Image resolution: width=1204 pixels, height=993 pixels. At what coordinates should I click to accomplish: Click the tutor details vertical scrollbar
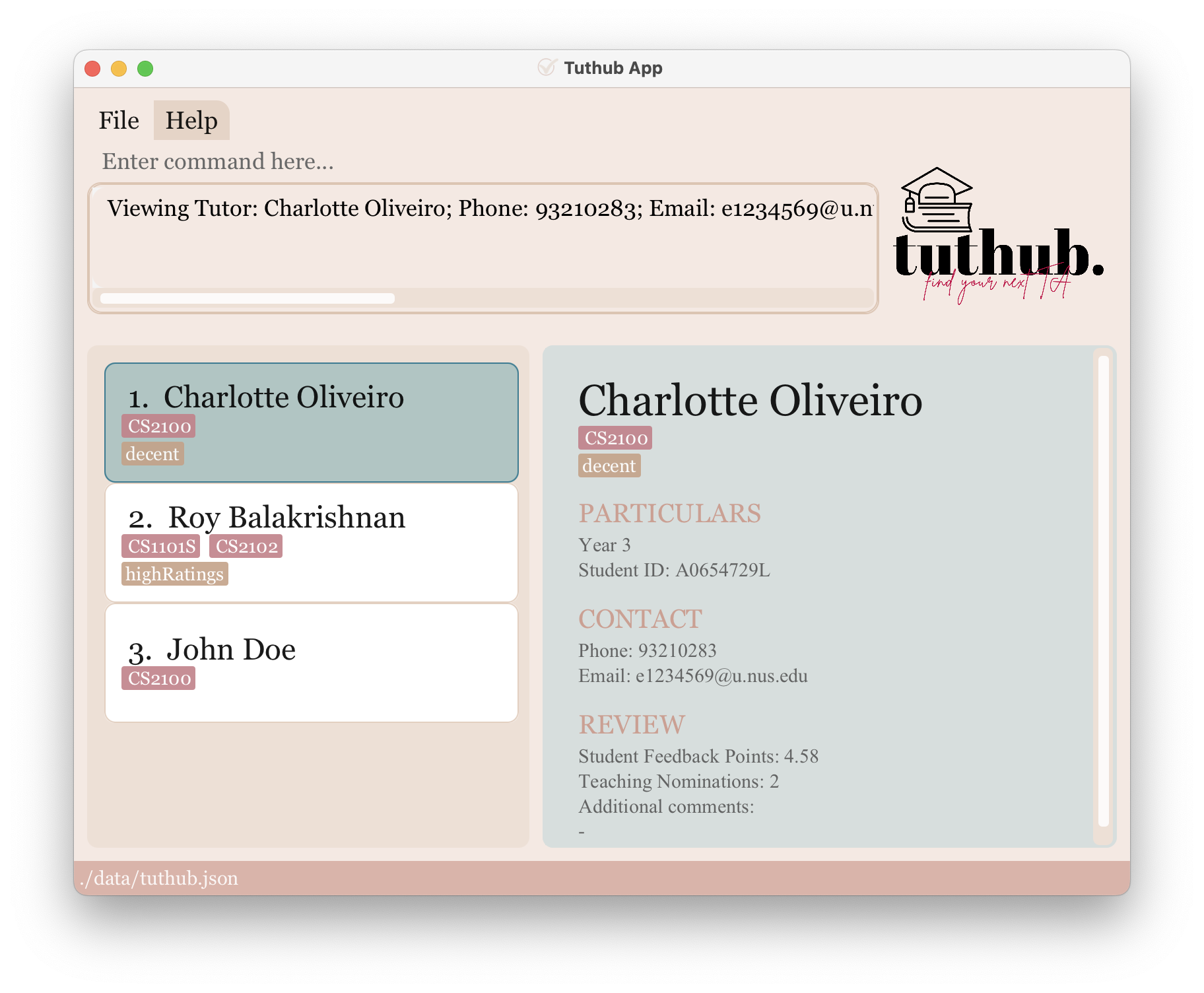tap(1103, 591)
